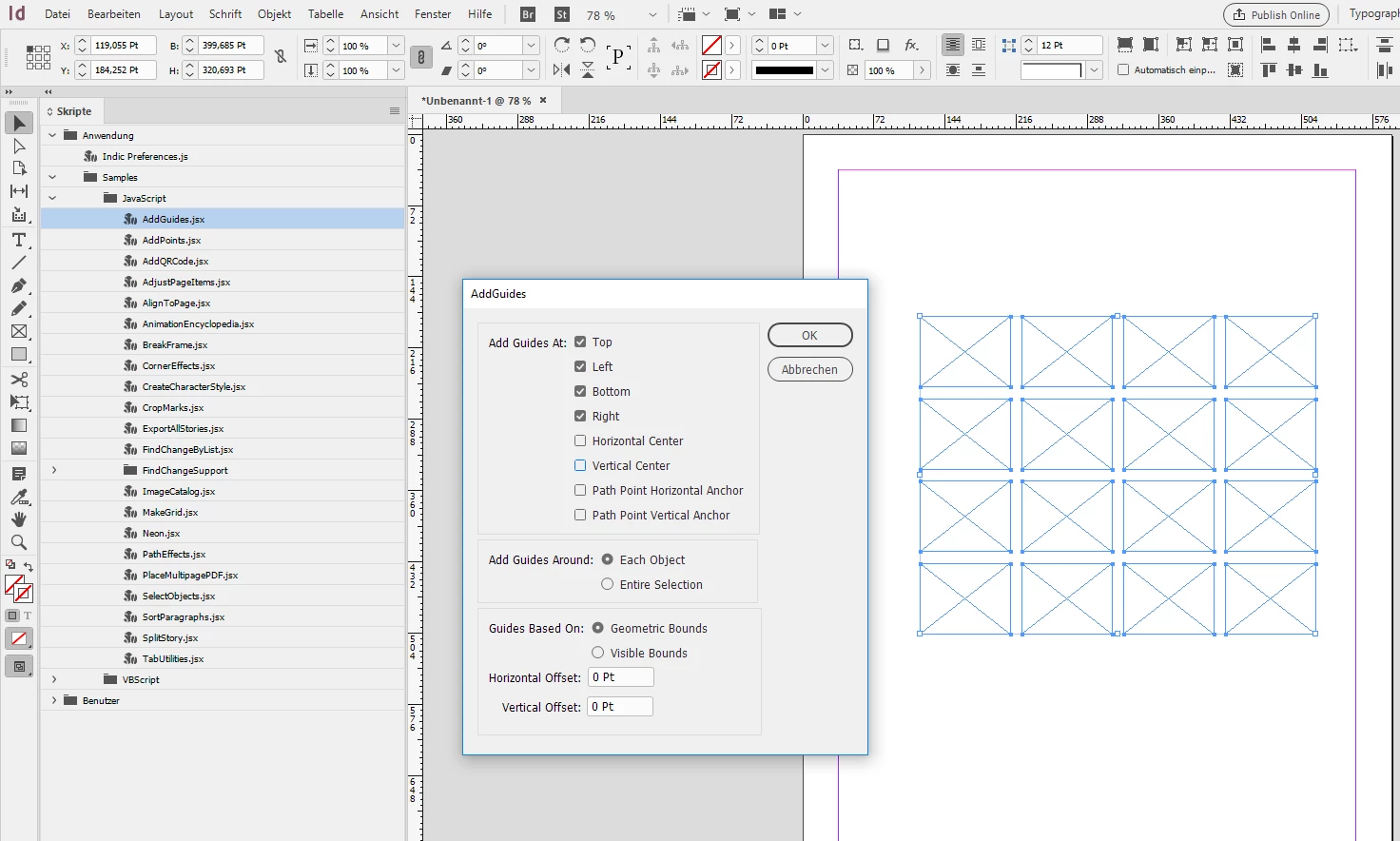This screenshot has width=1400, height=841.
Task: Open the Objekt menu
Action: [274, 14]
